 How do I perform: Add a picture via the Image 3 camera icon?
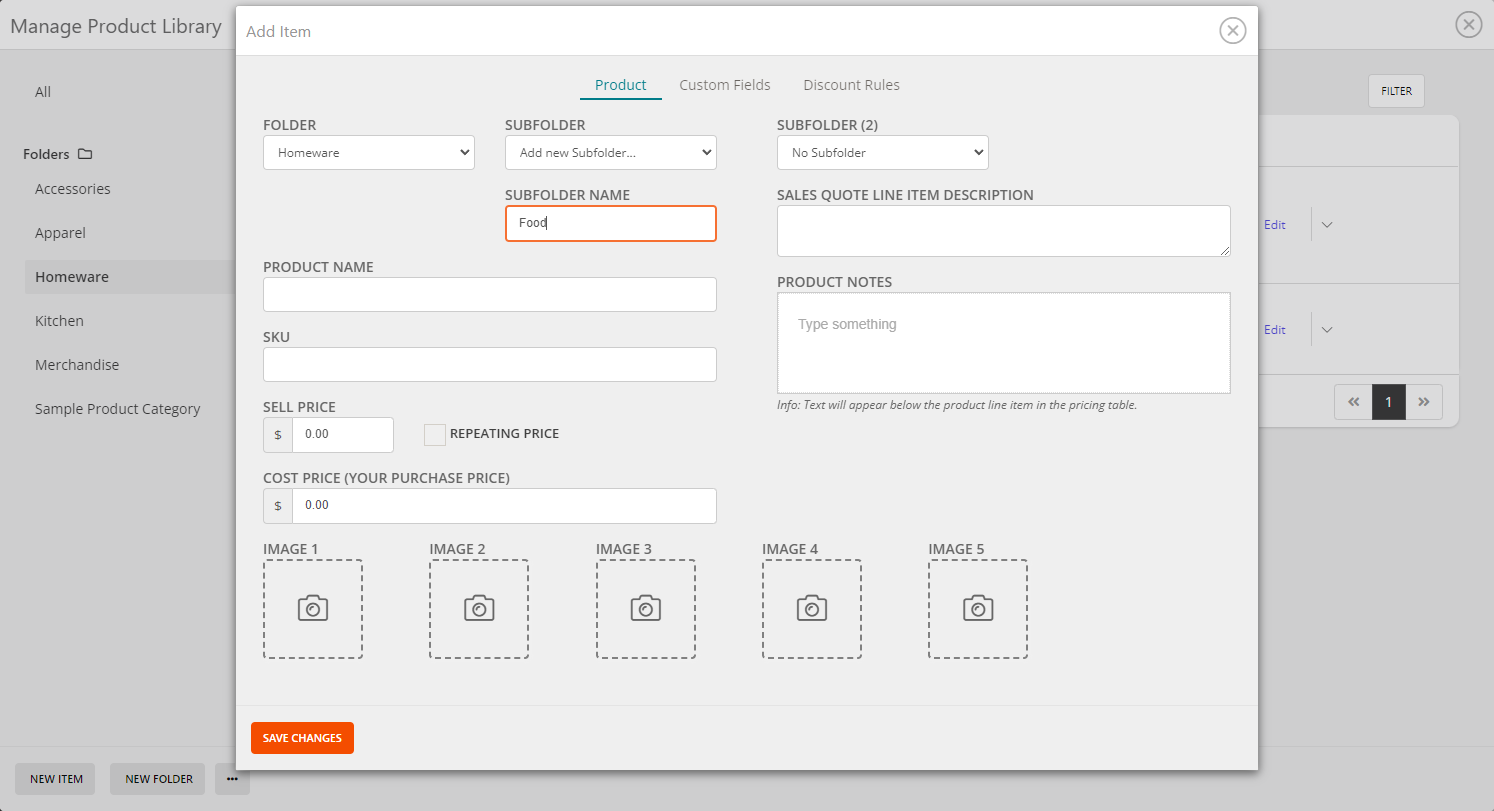645,608
